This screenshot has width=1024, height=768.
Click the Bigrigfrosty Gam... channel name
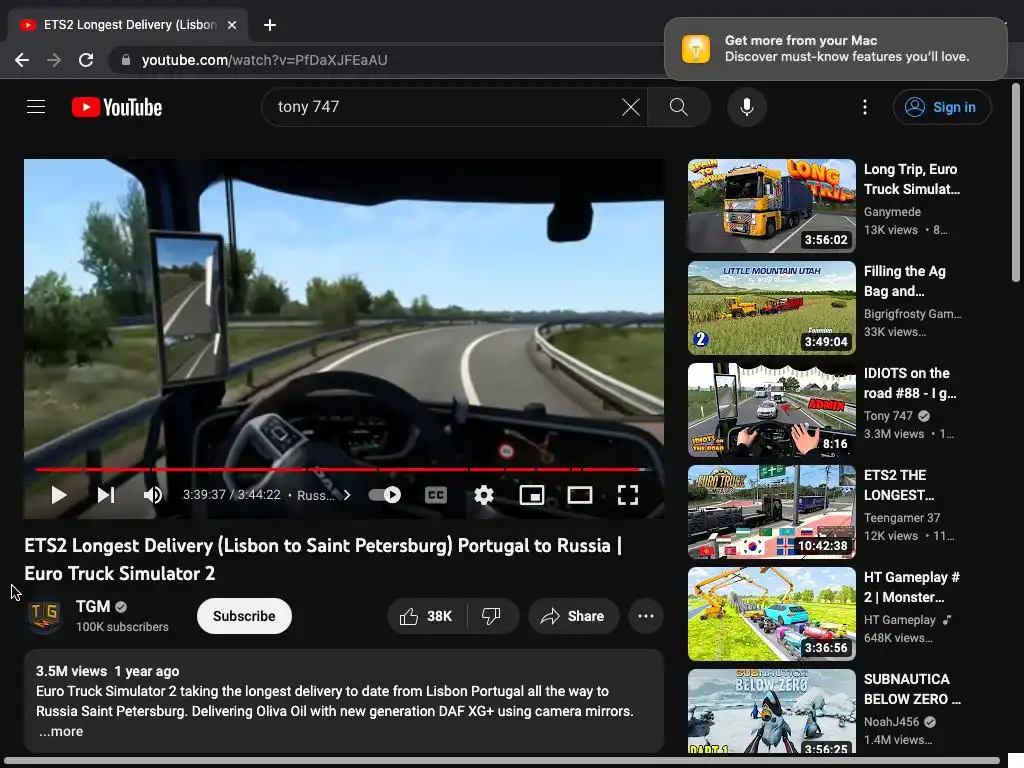pyautogui.click(x=912, y=313)
